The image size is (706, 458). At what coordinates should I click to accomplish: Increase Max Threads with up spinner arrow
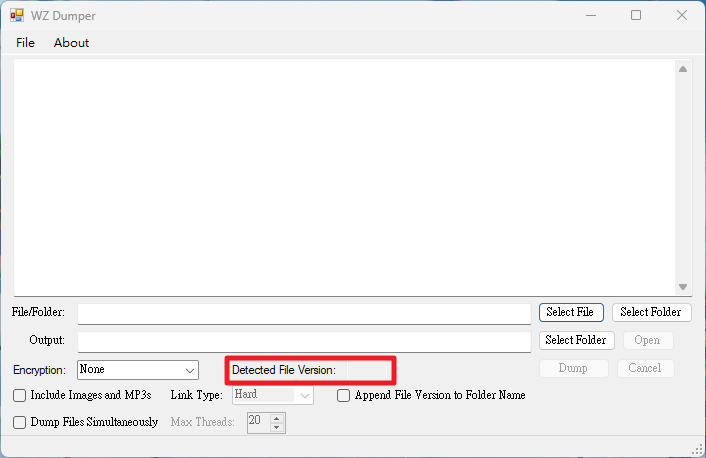[x=277, y=419]
